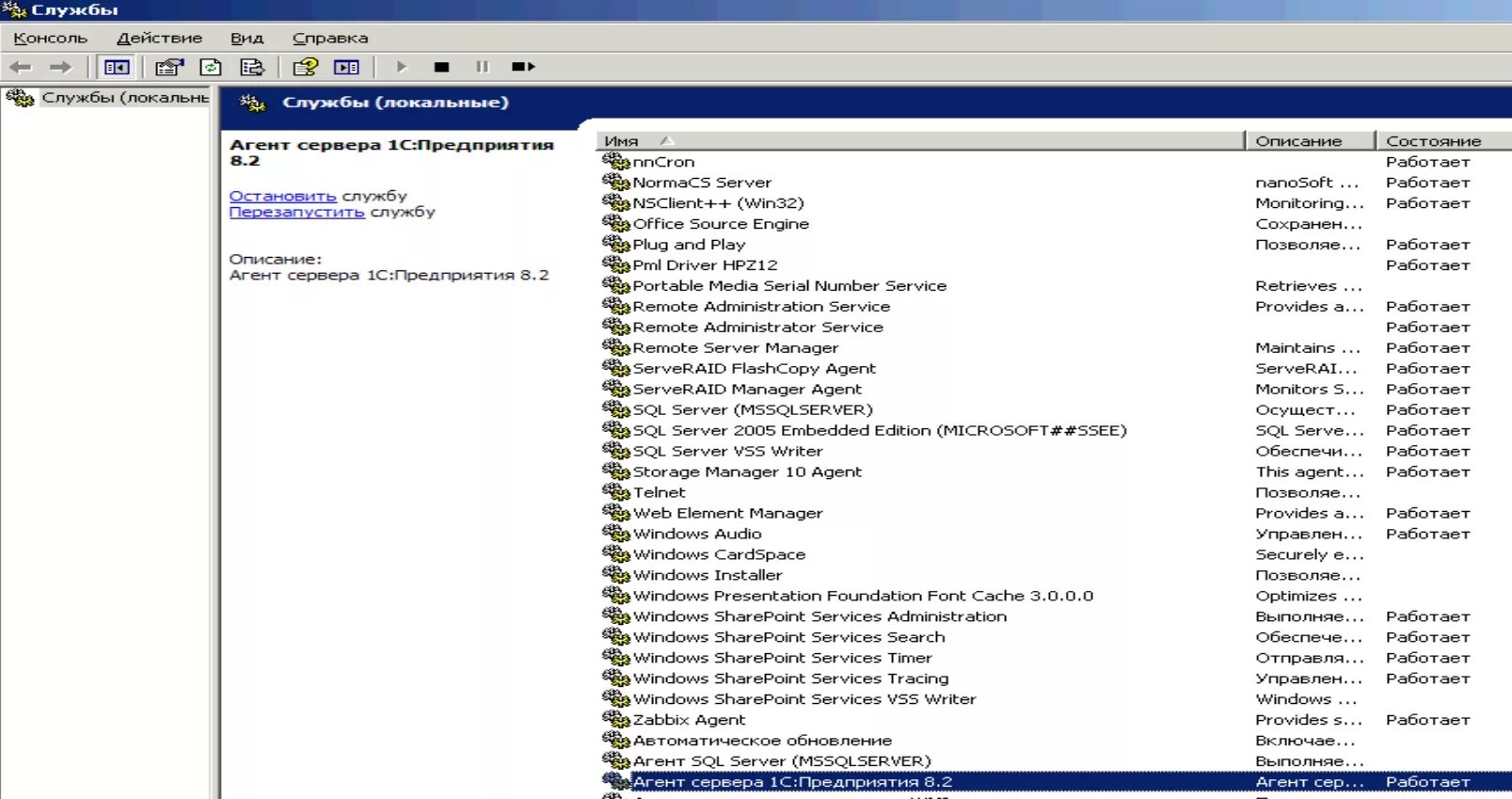Click the Перезапустить службу link

tap(297, 212)
